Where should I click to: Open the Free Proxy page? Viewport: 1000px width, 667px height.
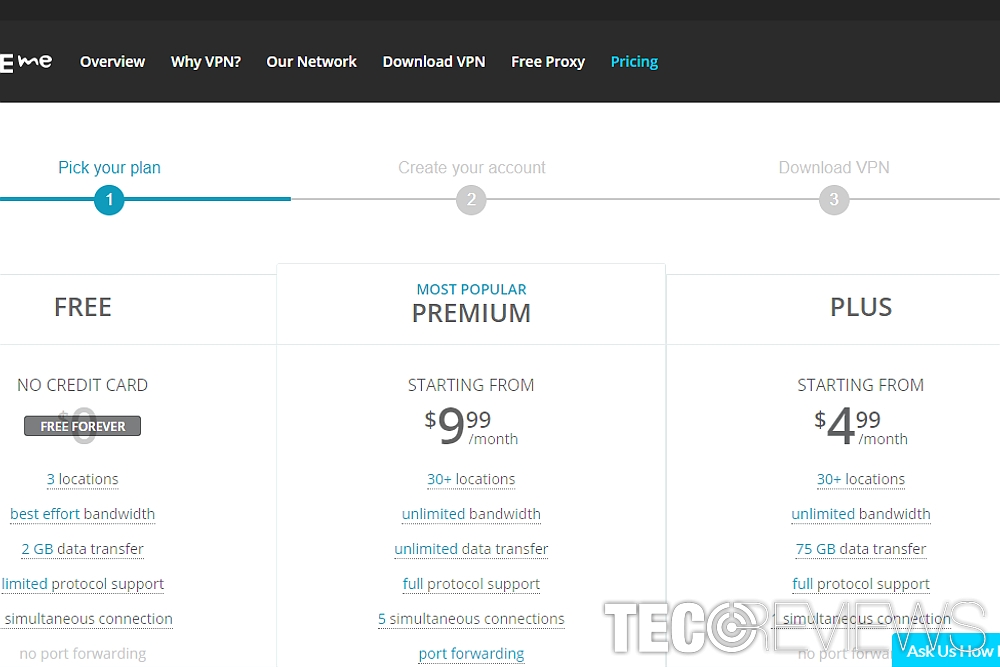[548, 62]
